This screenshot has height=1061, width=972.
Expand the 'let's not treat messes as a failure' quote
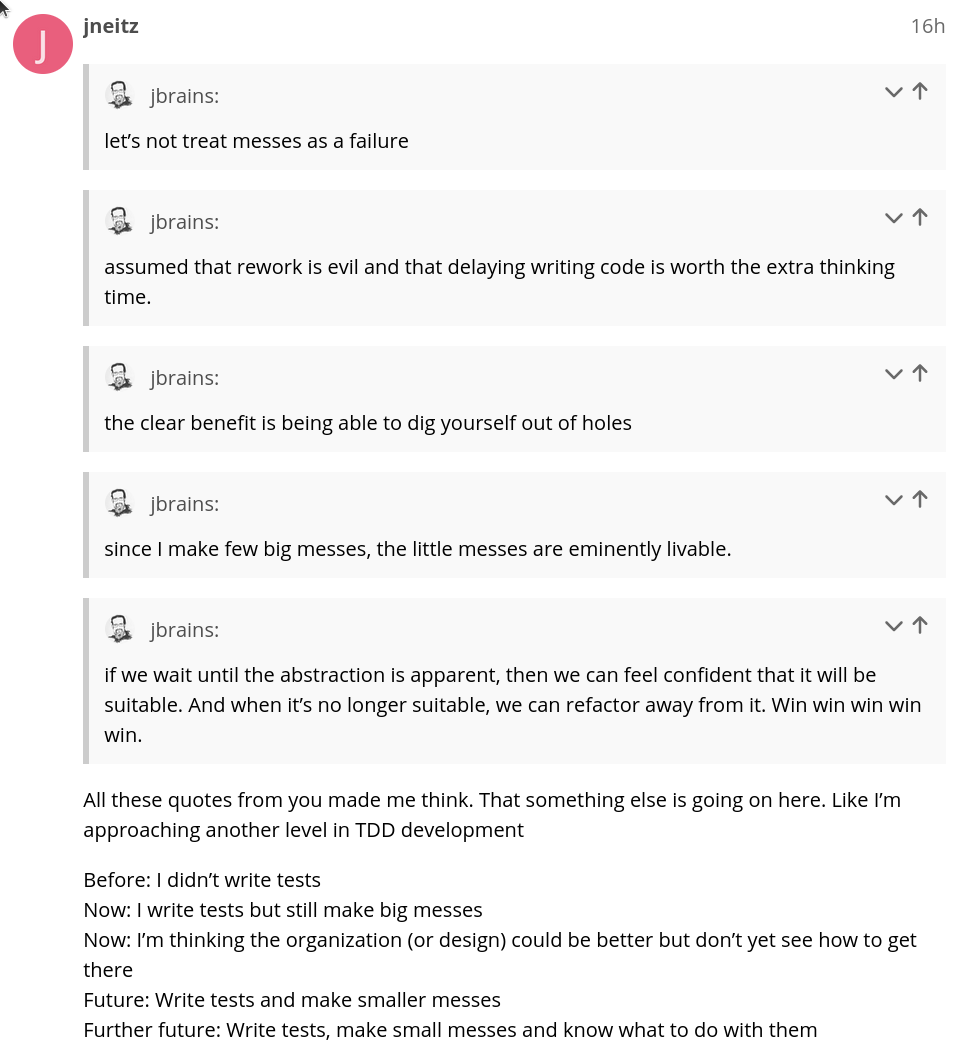click(x=893, y=93)
